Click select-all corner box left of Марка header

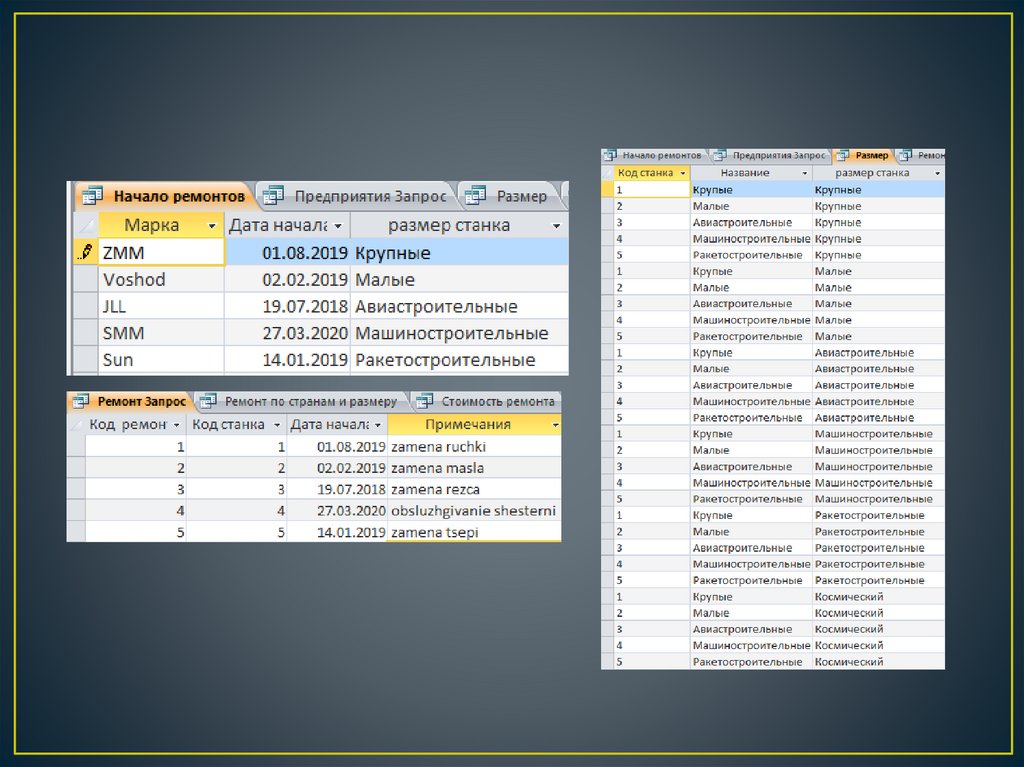click(86, 225)
